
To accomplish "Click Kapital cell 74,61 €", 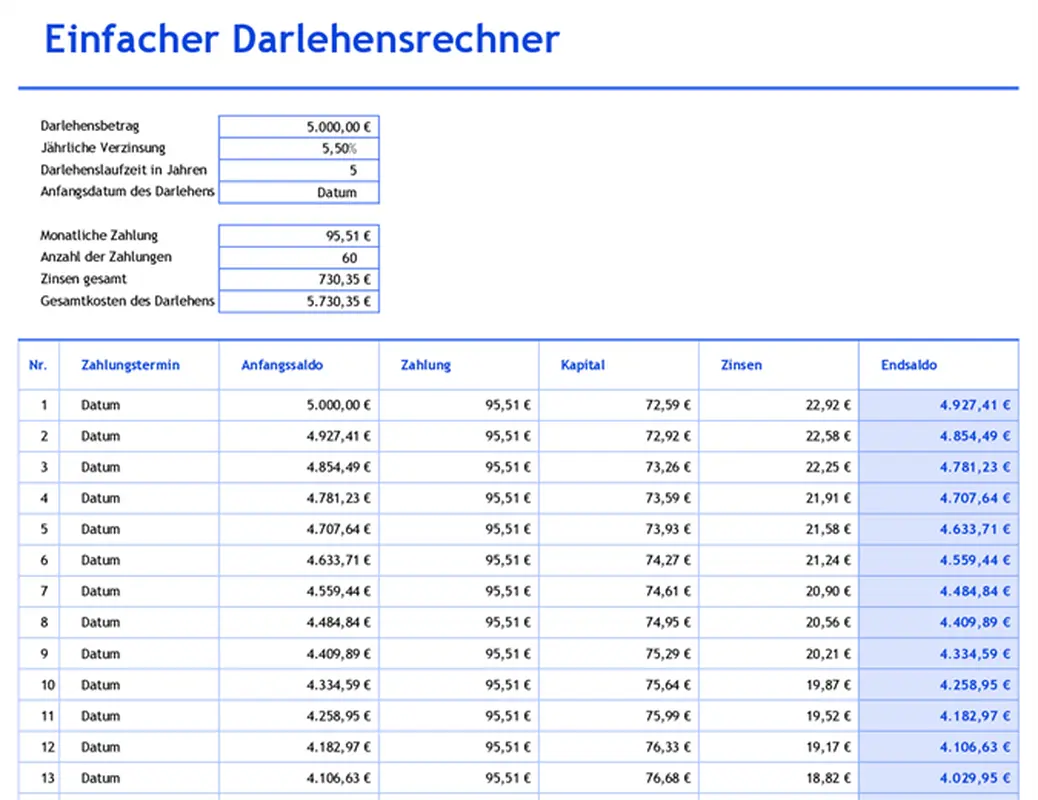I will [619, 591].
